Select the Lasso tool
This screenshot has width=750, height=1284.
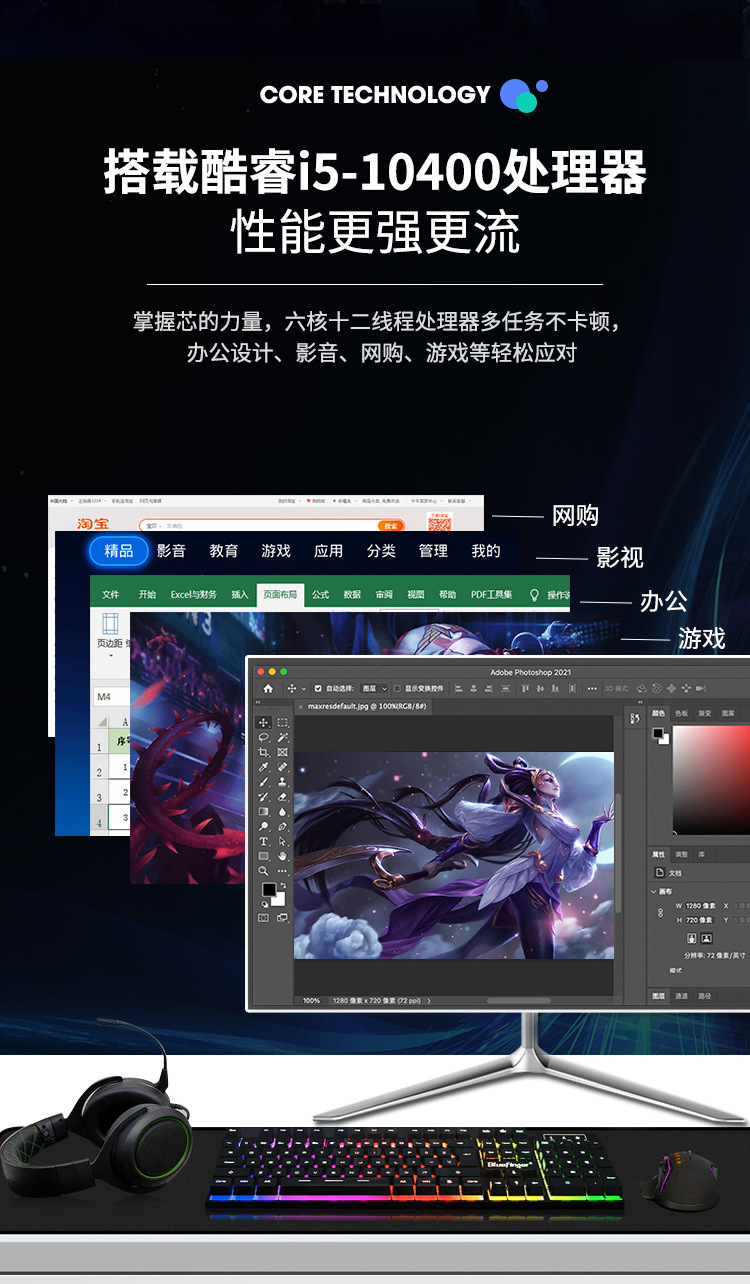pyautogui.click(x=263, y=738)
